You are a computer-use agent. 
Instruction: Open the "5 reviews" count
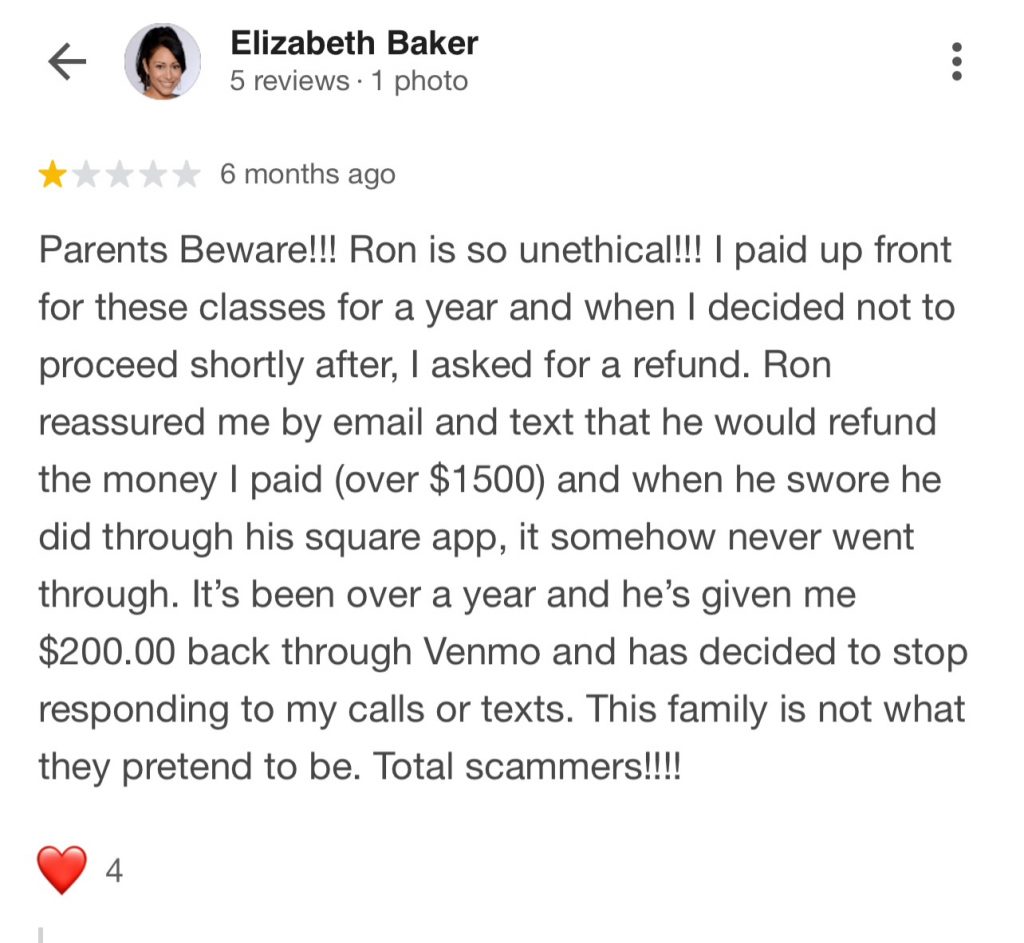288,81
